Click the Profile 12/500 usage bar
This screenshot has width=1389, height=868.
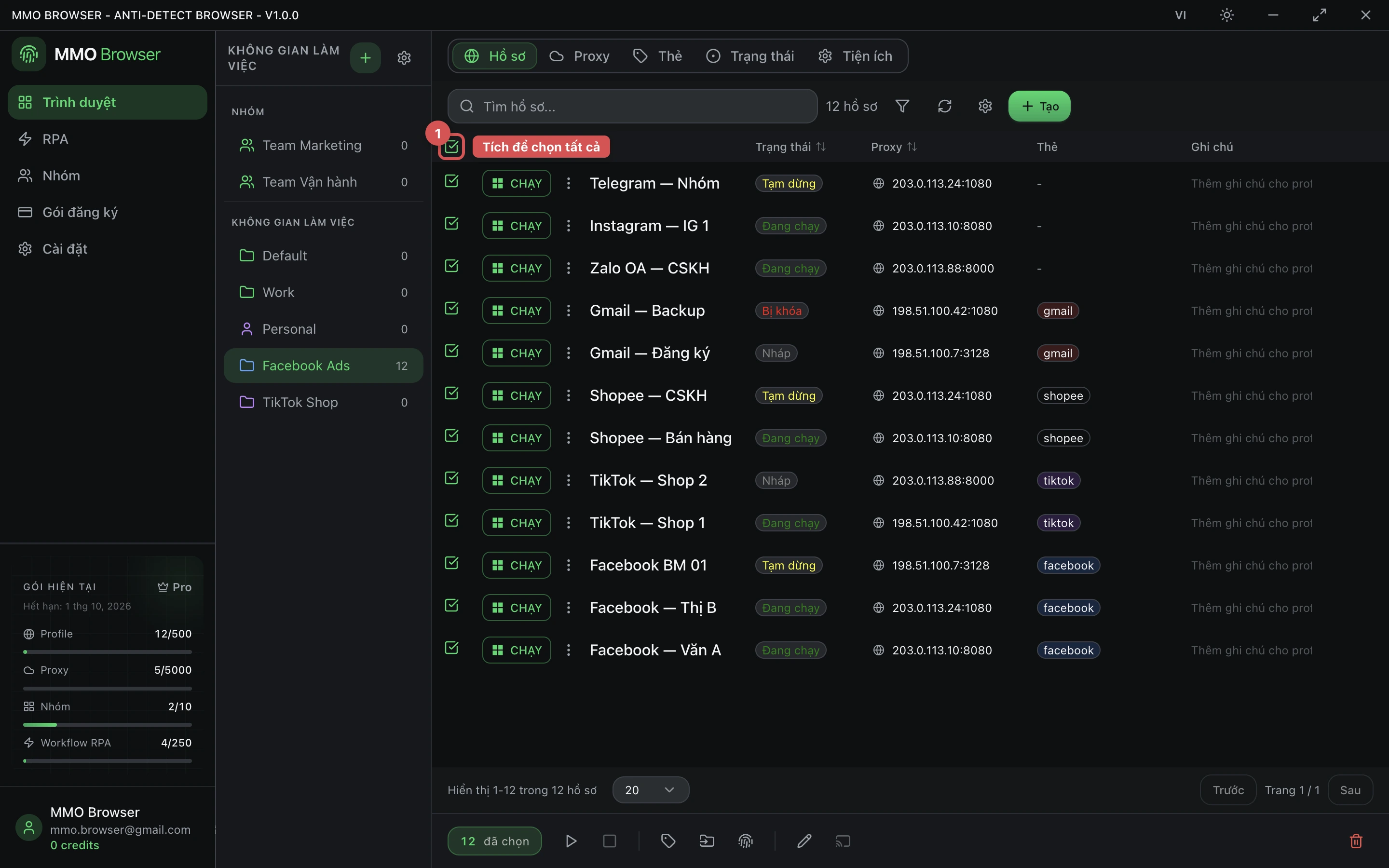[x=108, y=652]
